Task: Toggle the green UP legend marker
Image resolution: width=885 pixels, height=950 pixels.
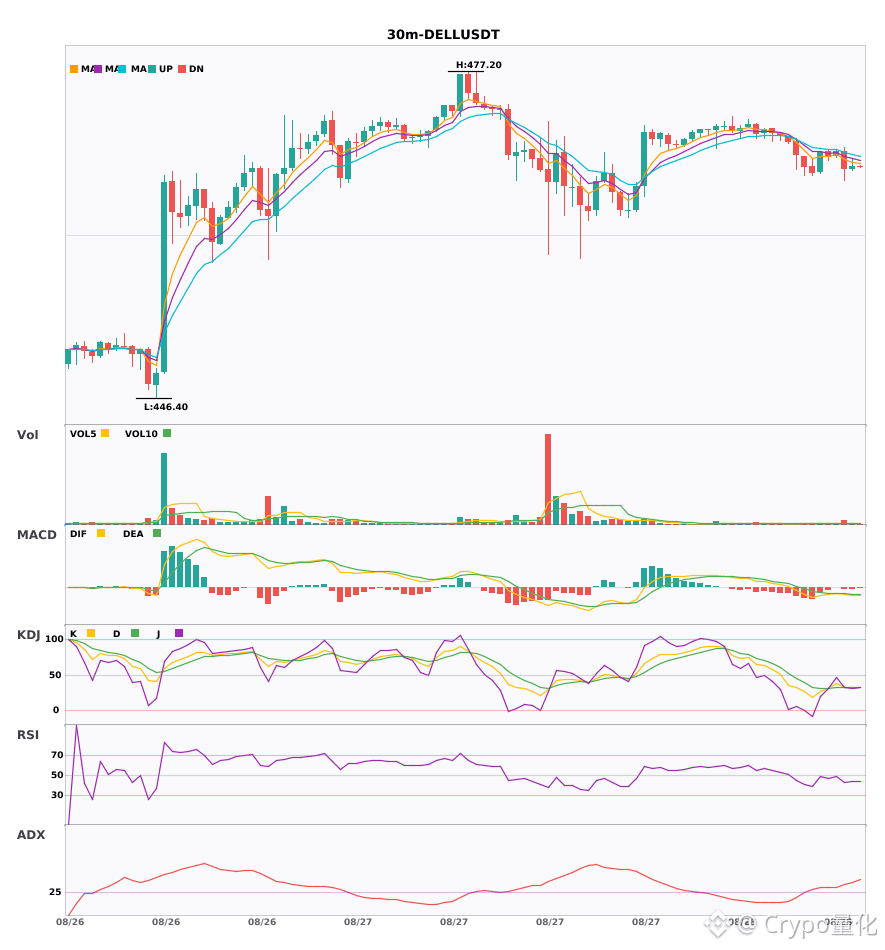Action: (x=153, y=69)
